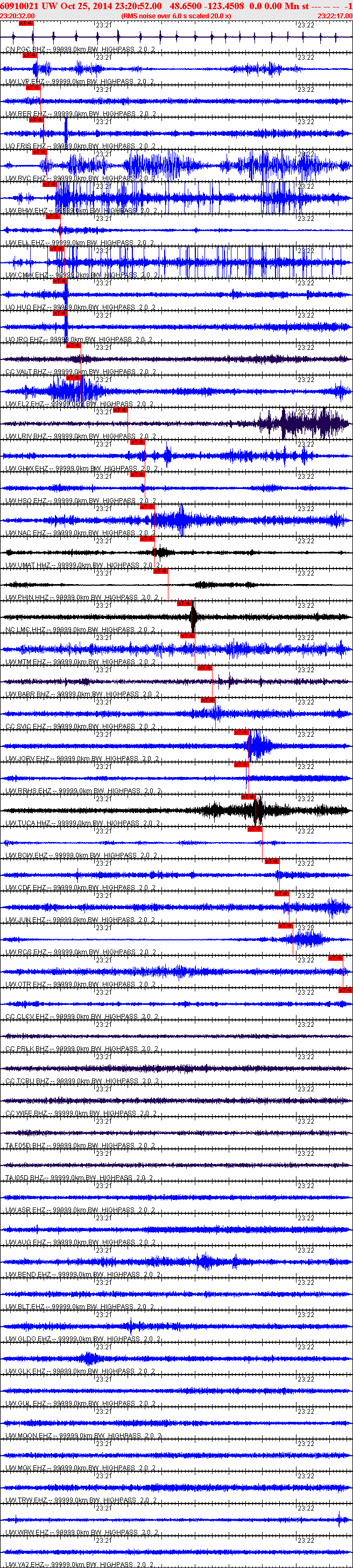Screen dimensions: 353x1568
Task: Select the UW.JUN.EHZ station label
Action: tap(81, 920)
